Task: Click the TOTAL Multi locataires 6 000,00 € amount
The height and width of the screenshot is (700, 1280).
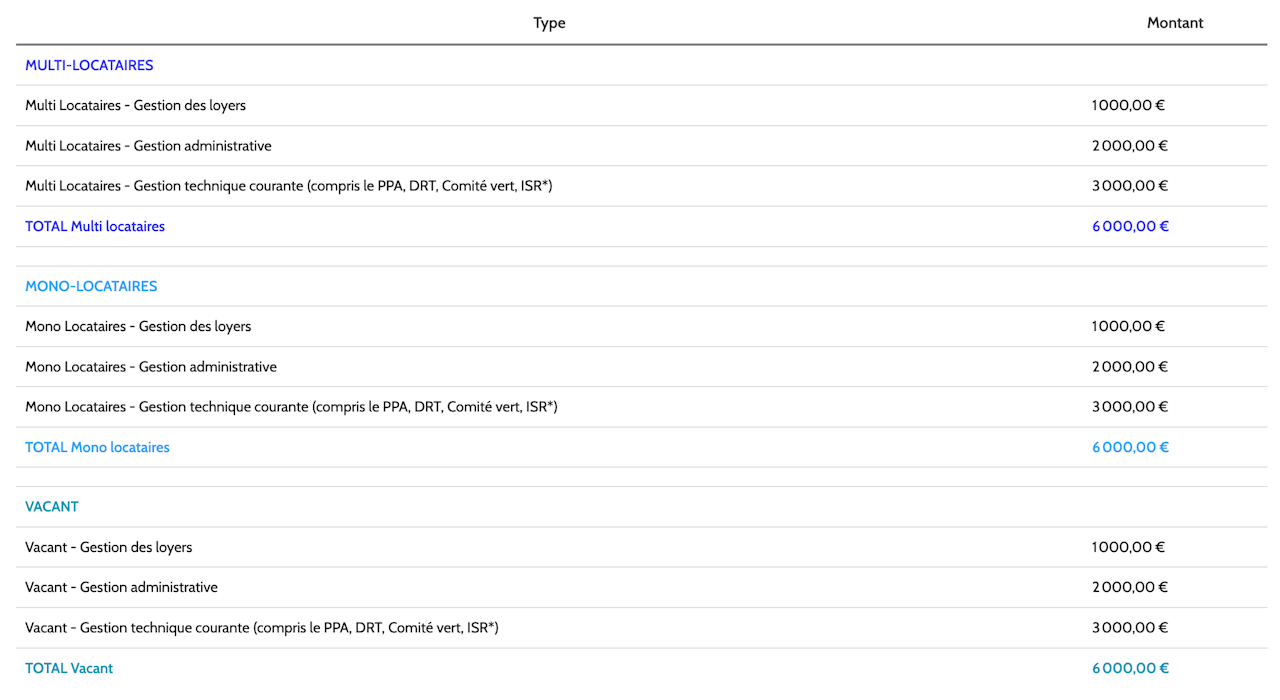Action: click(x=1130, y=226)
